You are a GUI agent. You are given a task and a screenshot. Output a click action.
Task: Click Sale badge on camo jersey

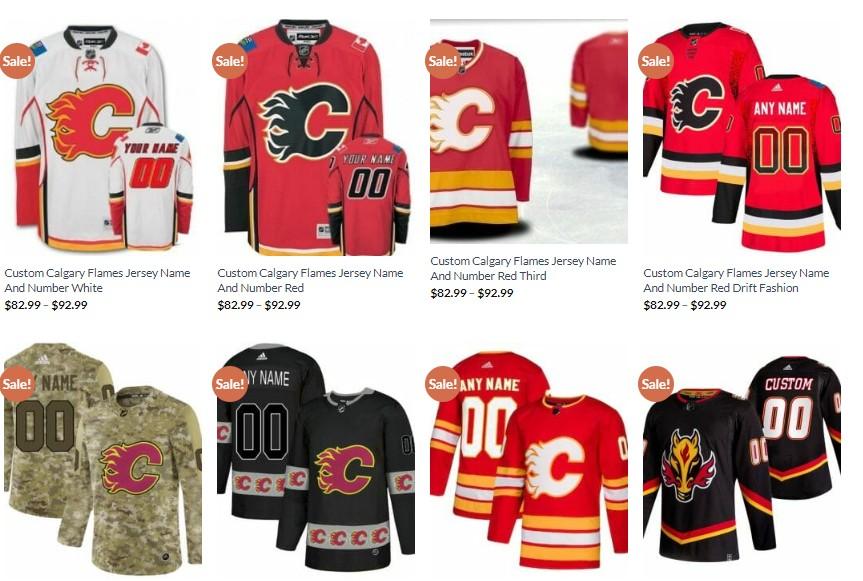click(17, 383)
